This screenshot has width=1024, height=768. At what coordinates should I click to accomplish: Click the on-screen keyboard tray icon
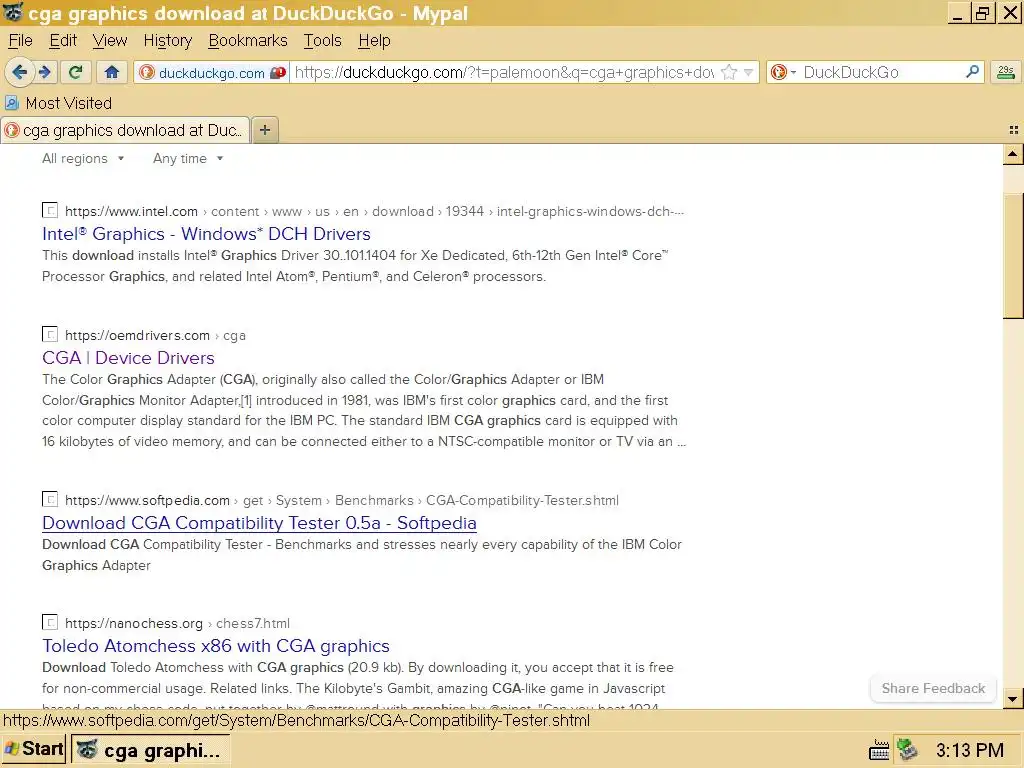879,750
